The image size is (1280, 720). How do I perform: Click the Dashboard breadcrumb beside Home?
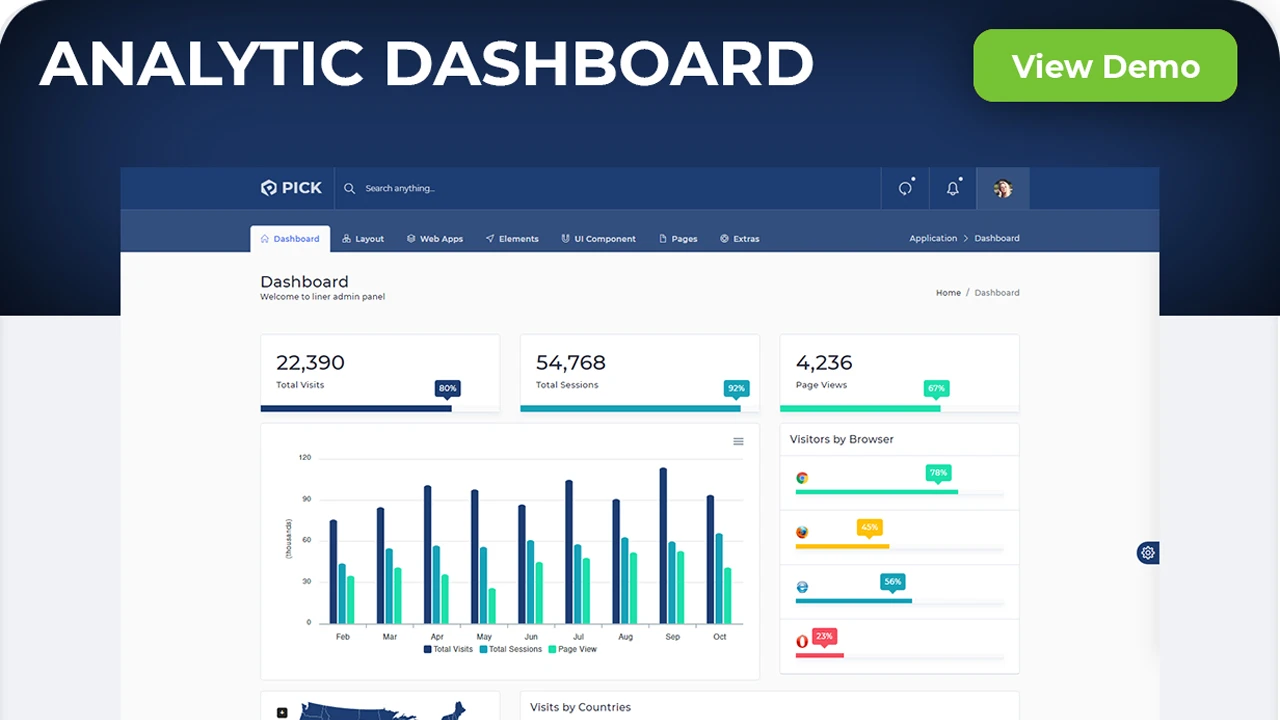tap(997, 293)
